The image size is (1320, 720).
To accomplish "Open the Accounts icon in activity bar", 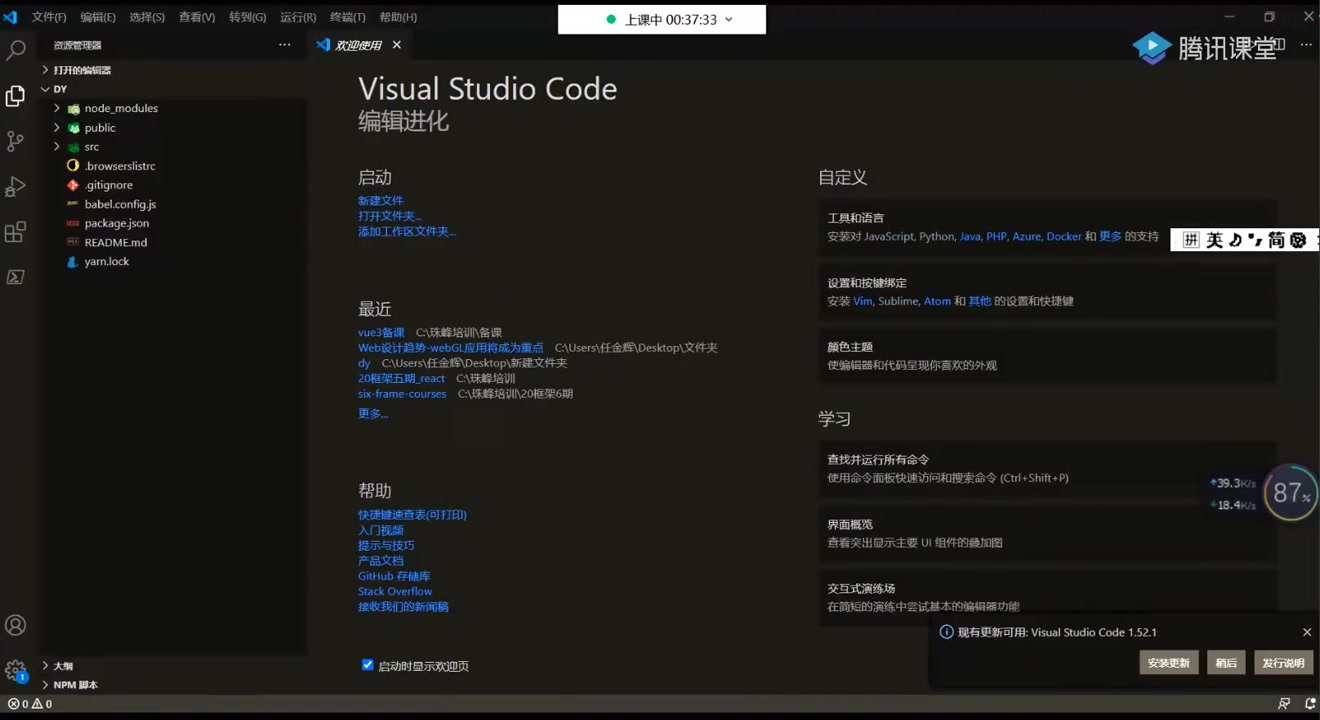I will [15, 625].
